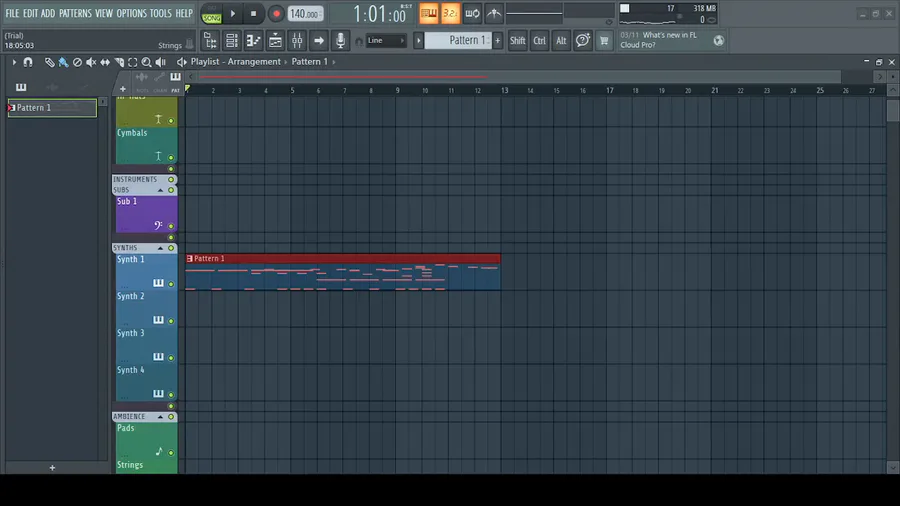This screenshot has height=506, width=900.
Task: Select the Paint brush tool
Action: pos(63,62)
